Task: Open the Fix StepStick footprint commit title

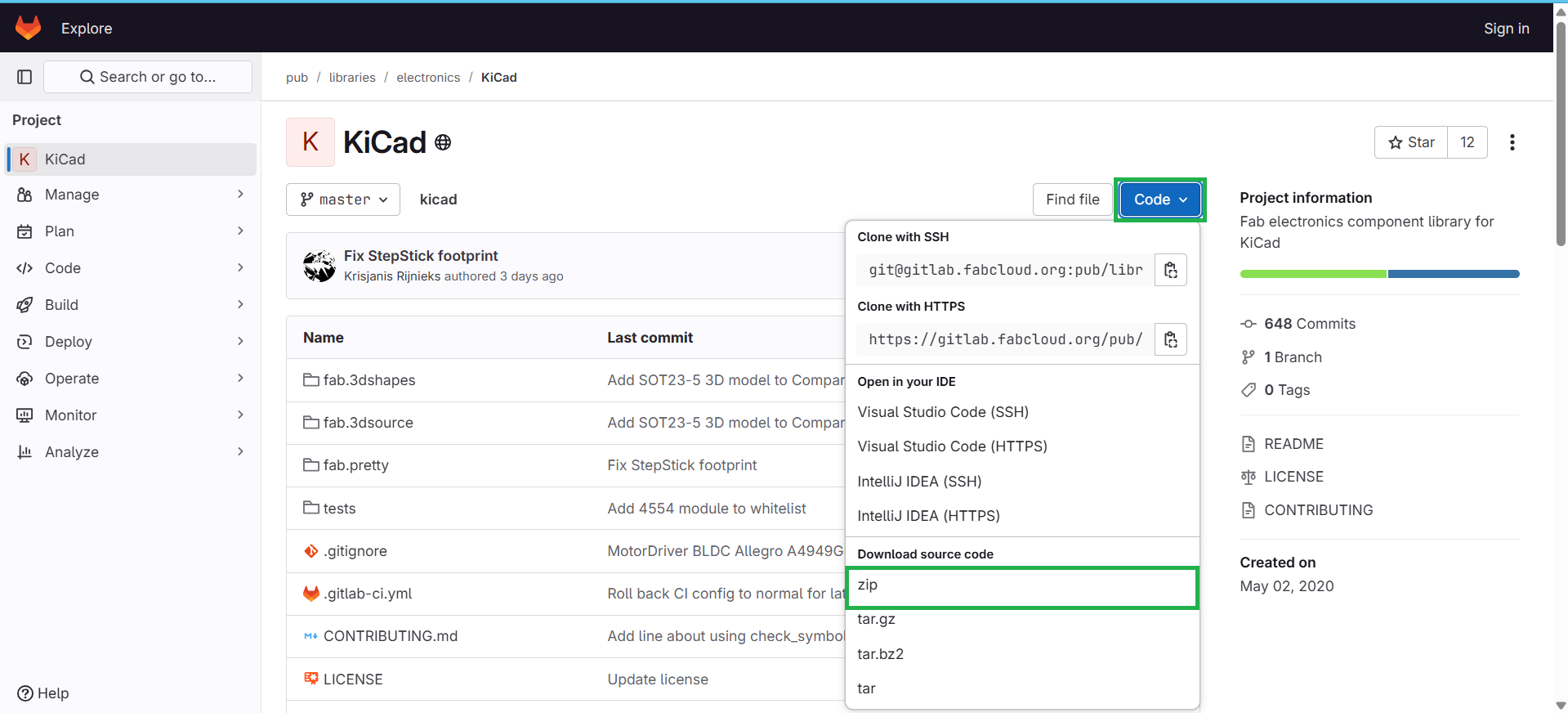Action: tap(421, 256)
